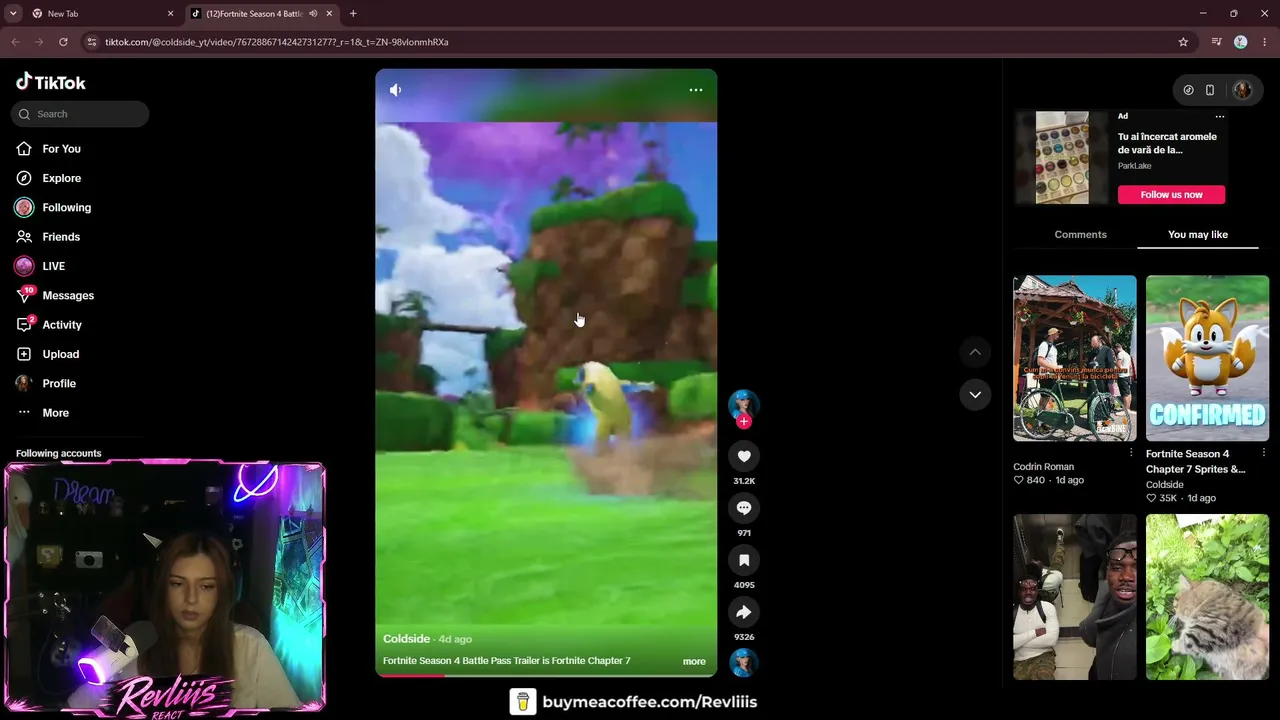The height and width of the screenshot is (720, 1280).
Task: Click the TikTok coins icon in header
Action: coord(1188,90)
